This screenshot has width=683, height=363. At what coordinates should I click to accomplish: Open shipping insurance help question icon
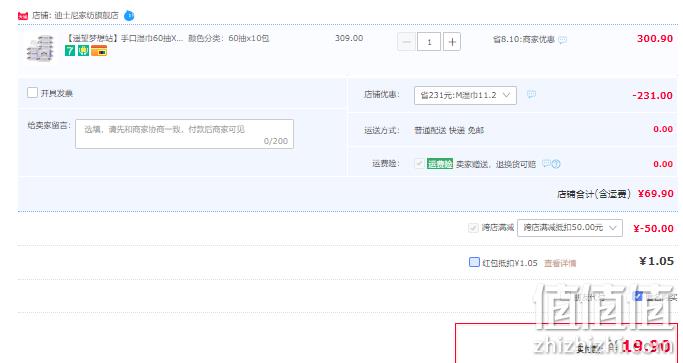point(556,164)
